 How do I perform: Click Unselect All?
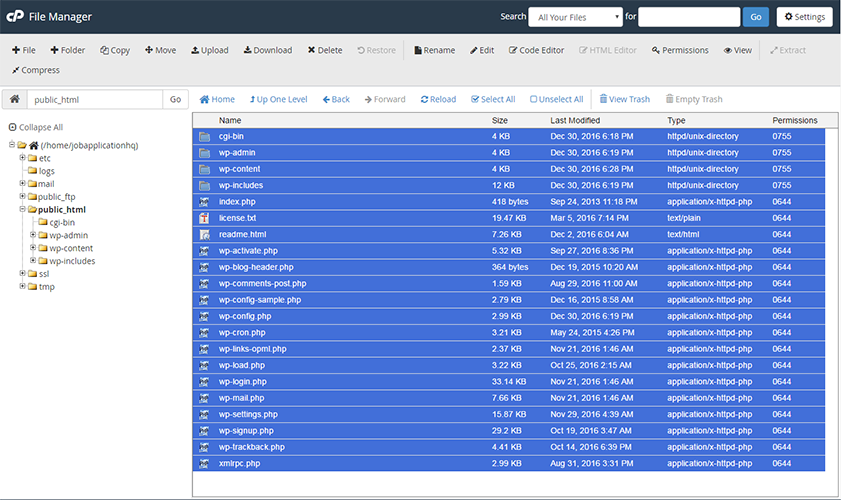[x=556, y=99]
